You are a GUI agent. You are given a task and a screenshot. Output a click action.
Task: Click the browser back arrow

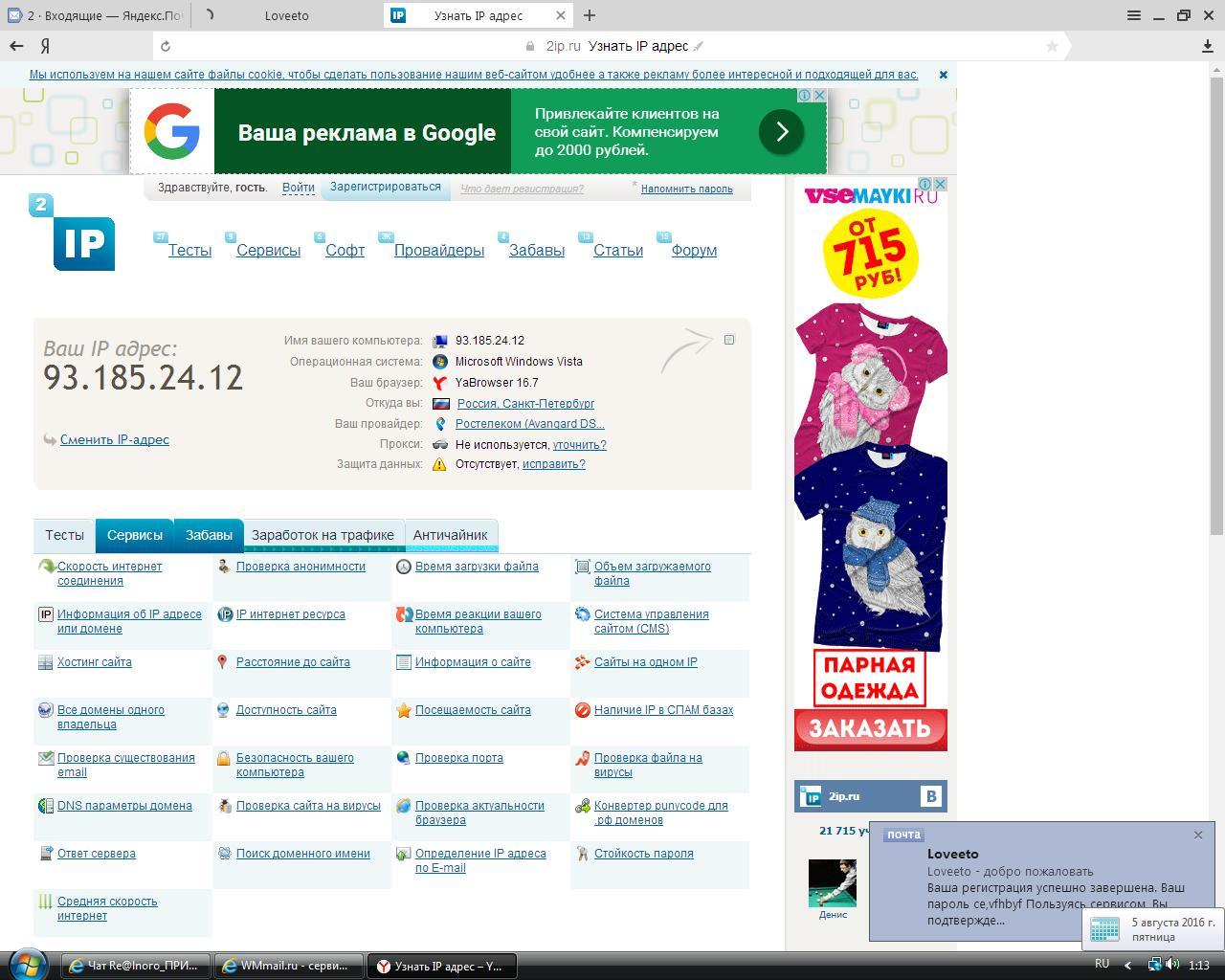[16, 46]
